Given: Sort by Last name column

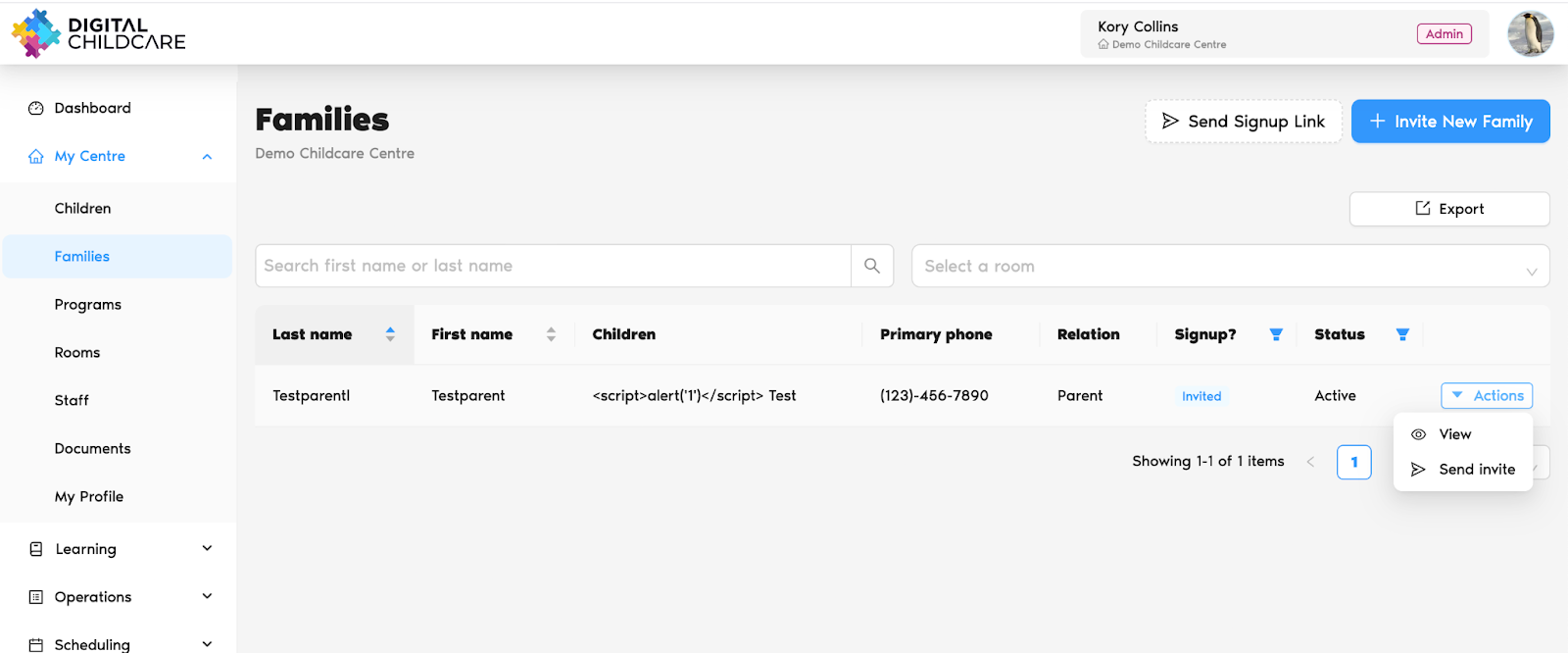Looking at the screenshot, I should coord(334,334).
